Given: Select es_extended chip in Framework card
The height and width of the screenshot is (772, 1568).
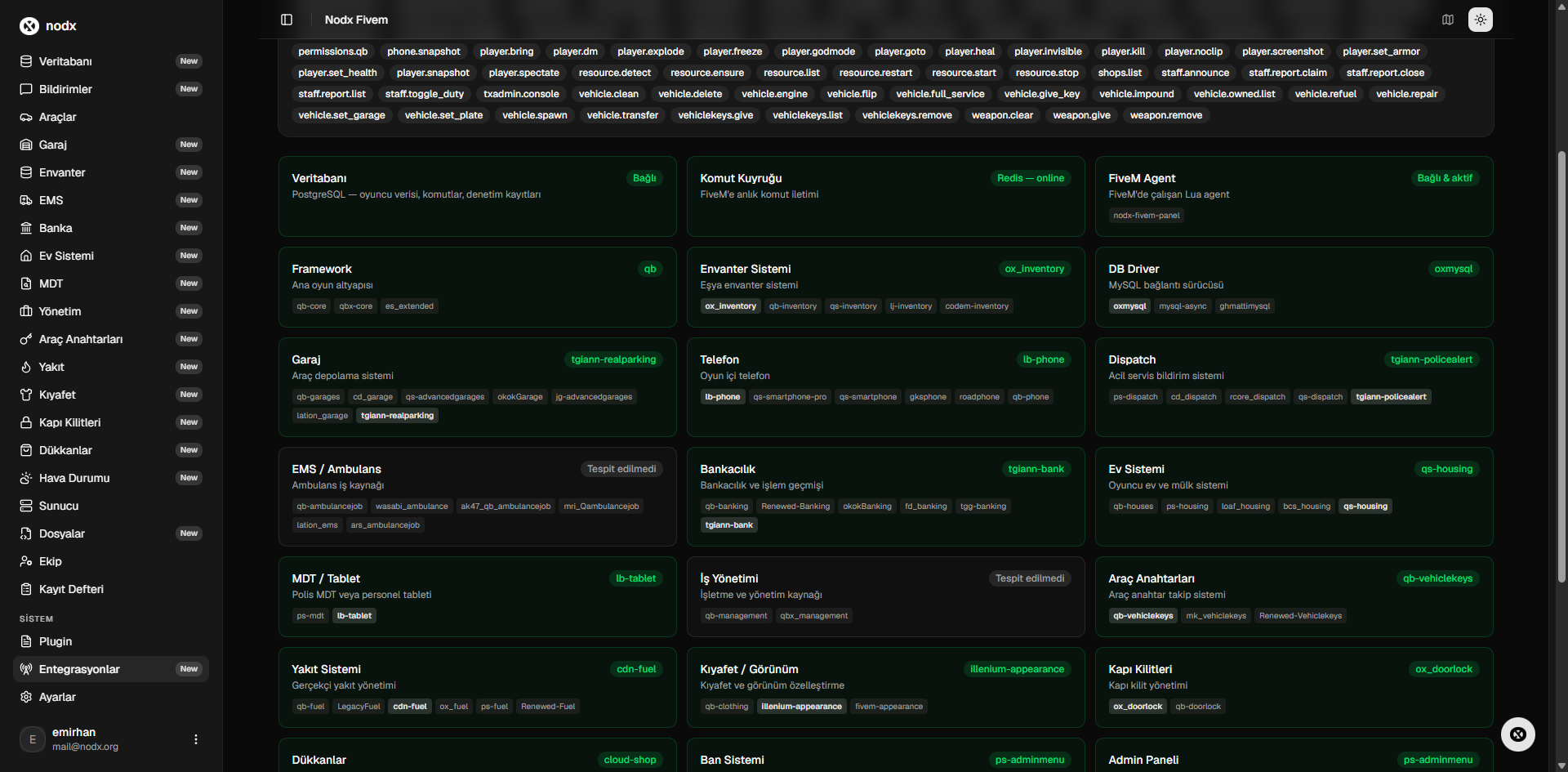Looking at the screenshot, I should point(409,306).
